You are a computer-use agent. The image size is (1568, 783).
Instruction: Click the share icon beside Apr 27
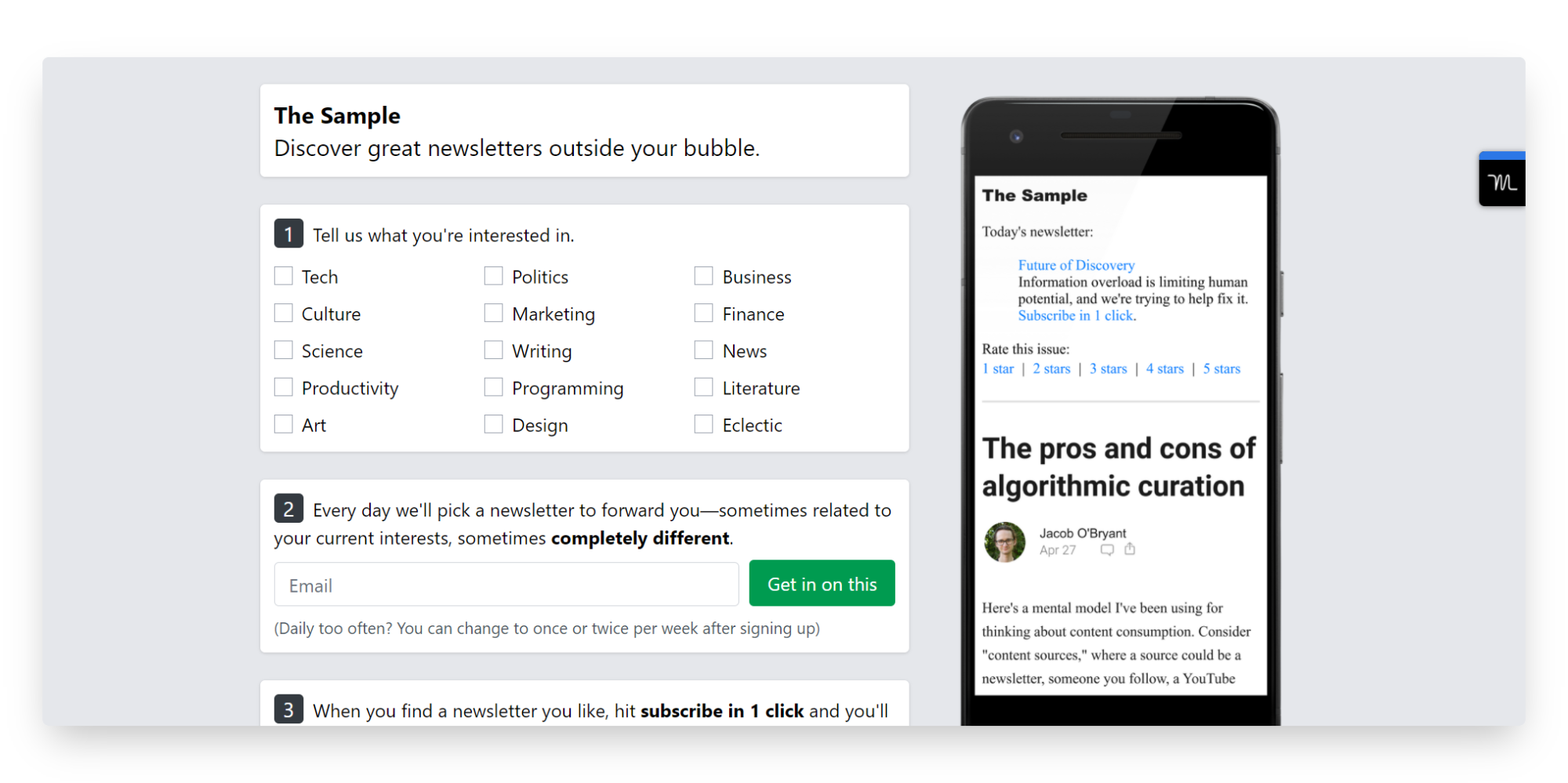1130,549
